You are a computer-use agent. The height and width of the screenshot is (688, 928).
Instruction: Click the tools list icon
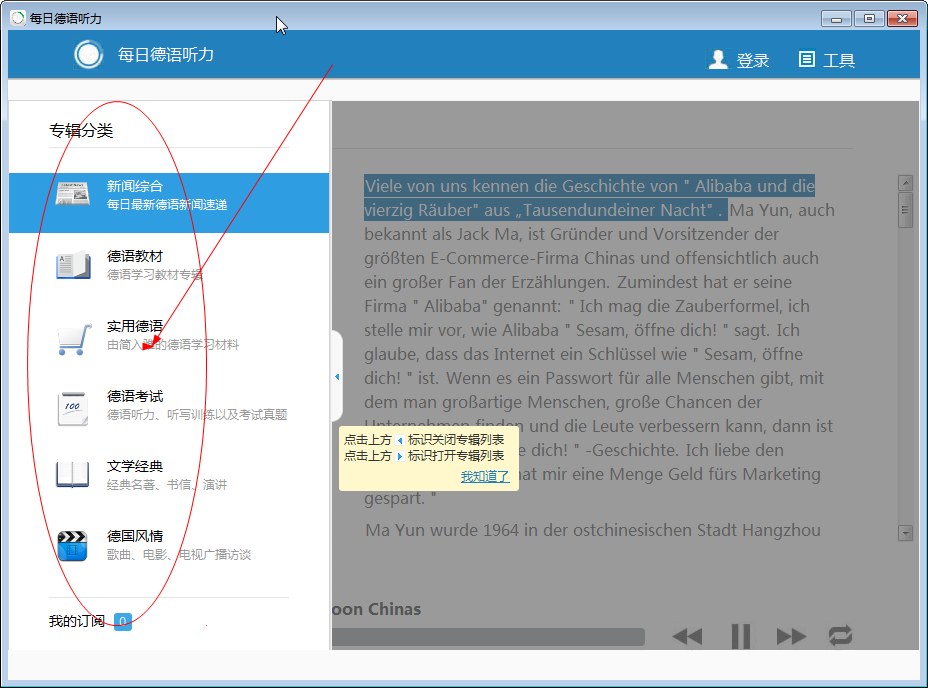[x=806, y=59]
